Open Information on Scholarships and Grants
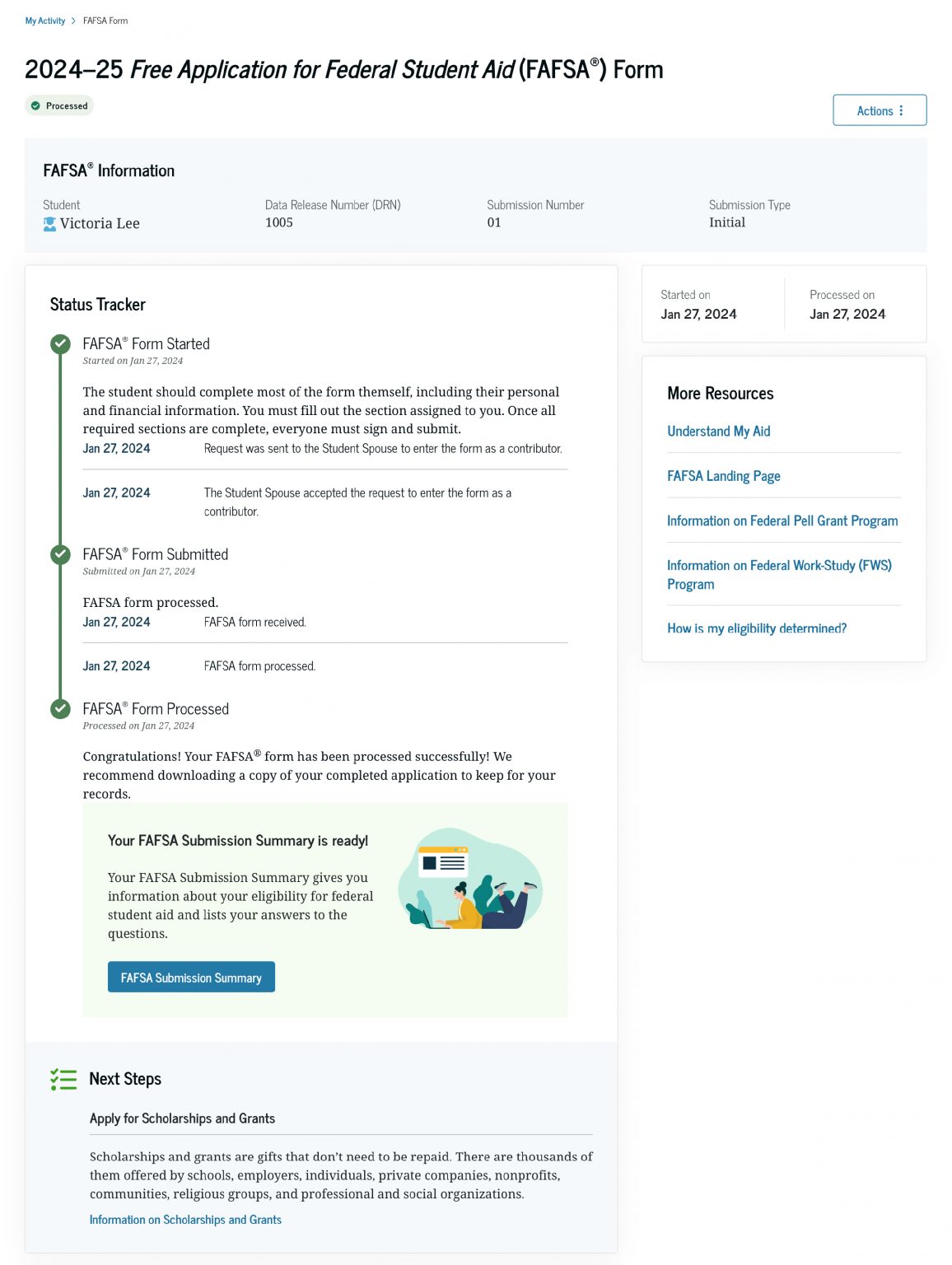This screenshot has width=952, height=1265. click(x=185, y=1220)
